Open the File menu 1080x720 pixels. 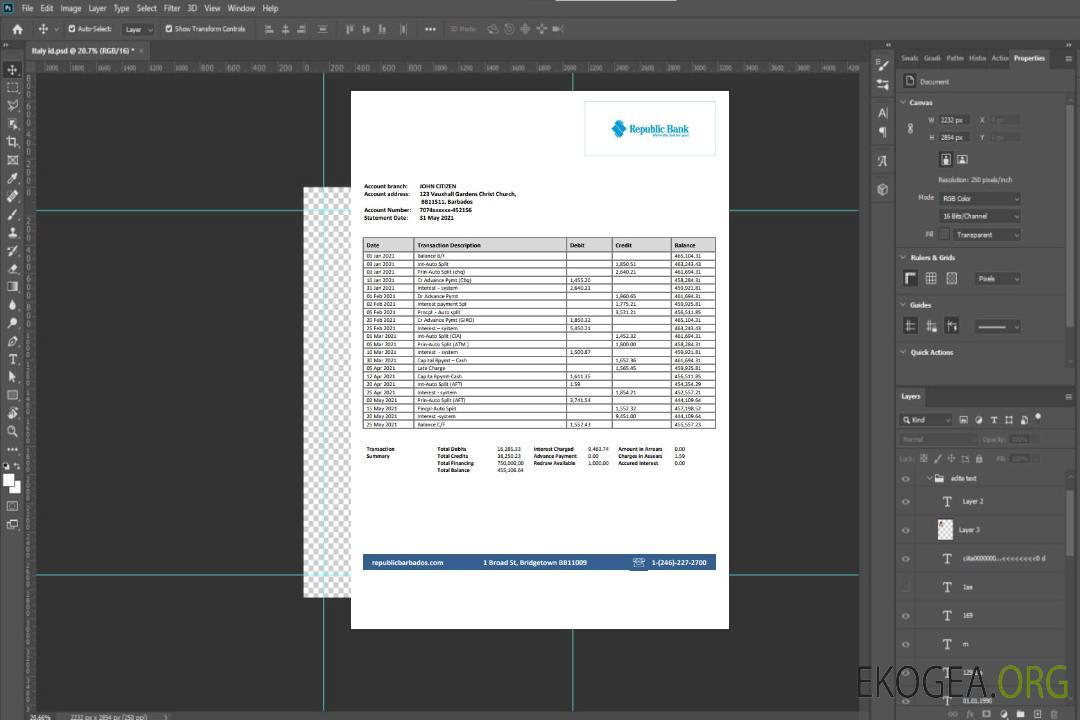pos(27,8)
